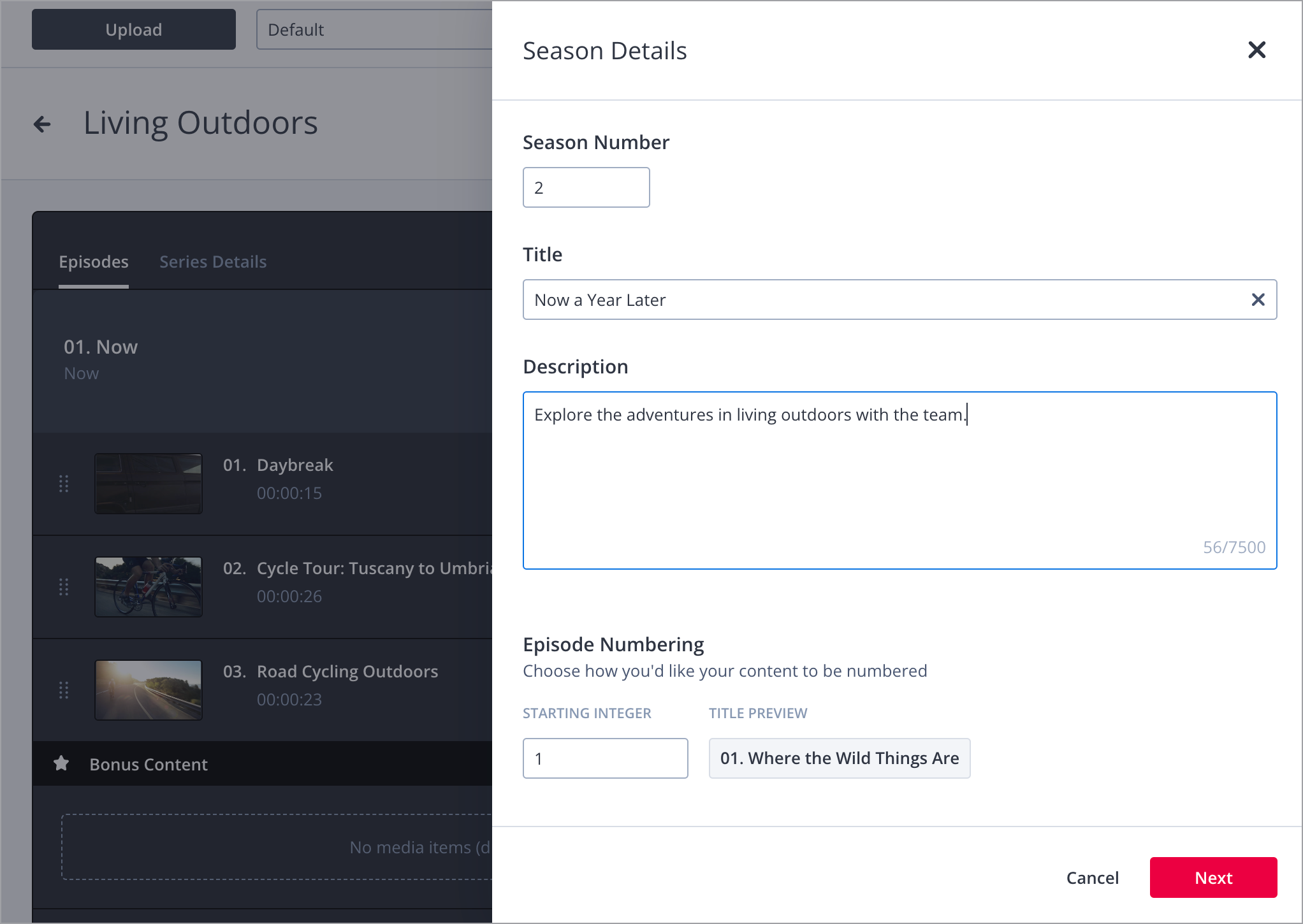Click the Road Cycling Outdoors thumbnail
This screenshot has height=924, width=1303.
point(149,690)
